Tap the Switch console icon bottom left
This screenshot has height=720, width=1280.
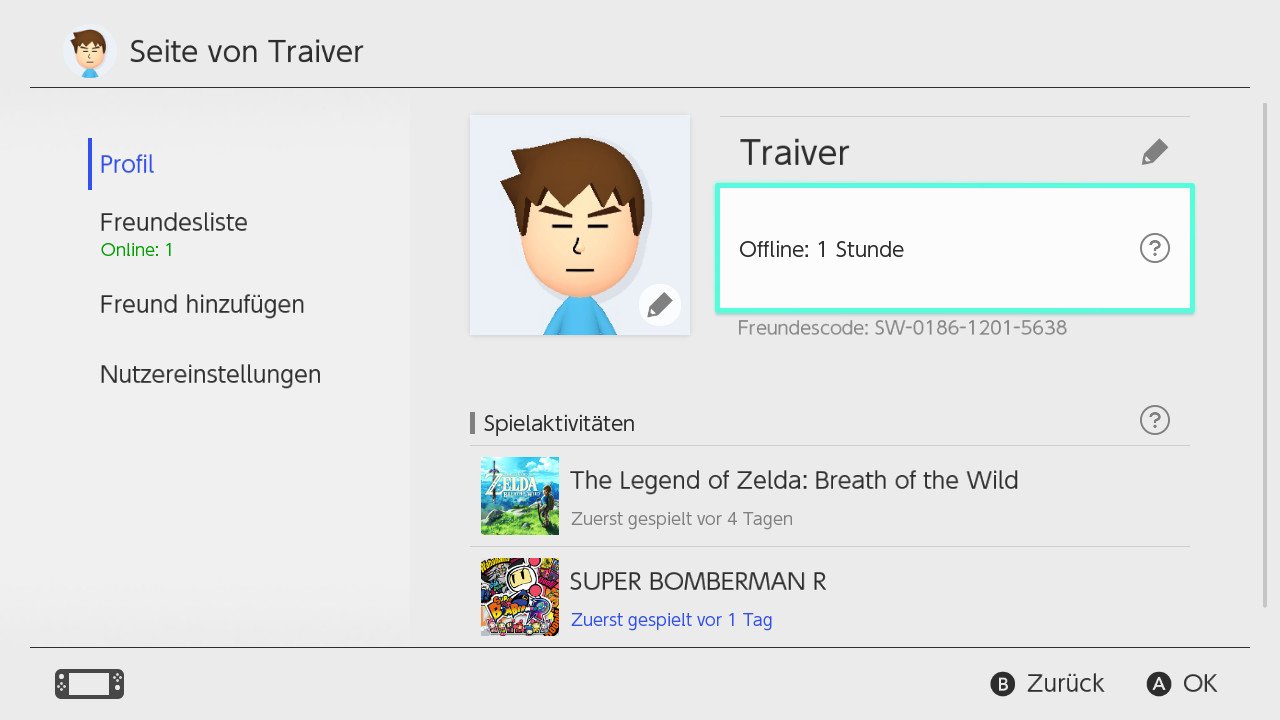pyautogui.click(x=89, y=684)
